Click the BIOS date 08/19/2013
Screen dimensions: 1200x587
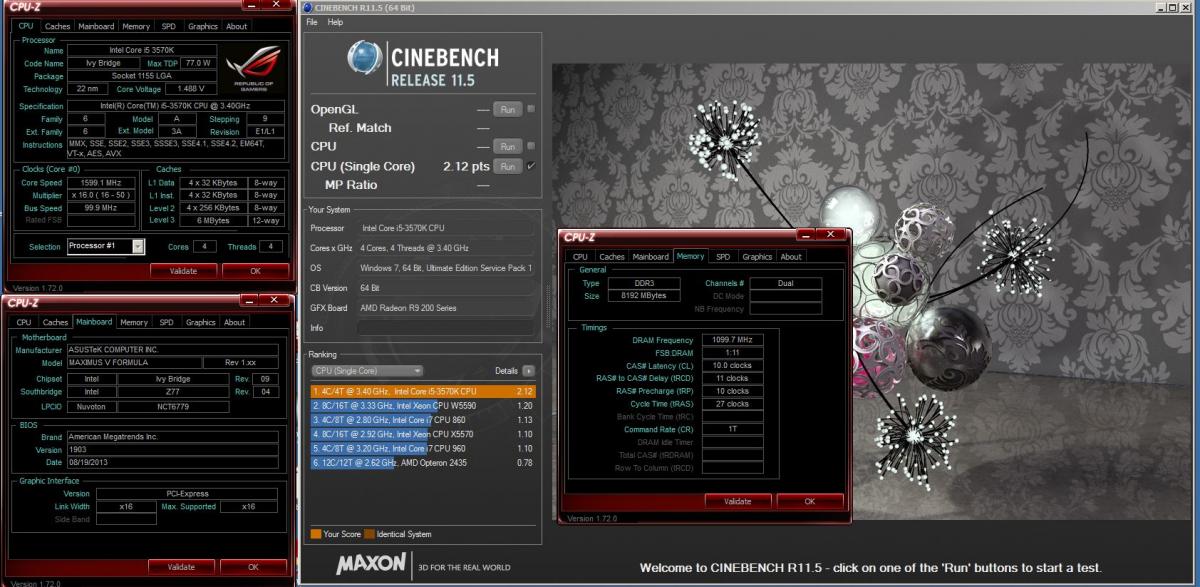coord(172,462)
